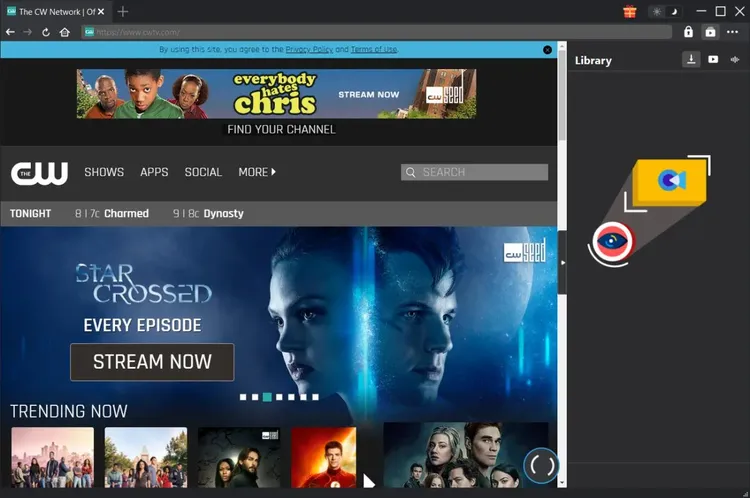Go back using the back arrow
Screen dimensions: 750x498
tap(10, 32)
